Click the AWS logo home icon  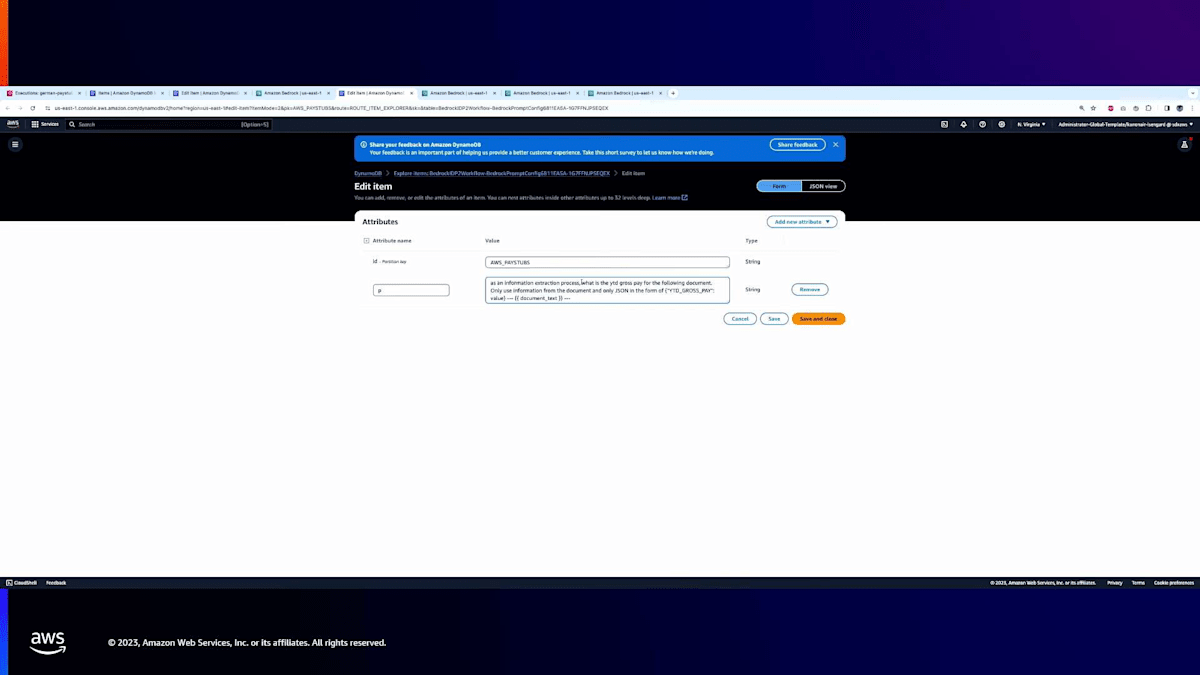pyautogui.click(x=13, y=124)
